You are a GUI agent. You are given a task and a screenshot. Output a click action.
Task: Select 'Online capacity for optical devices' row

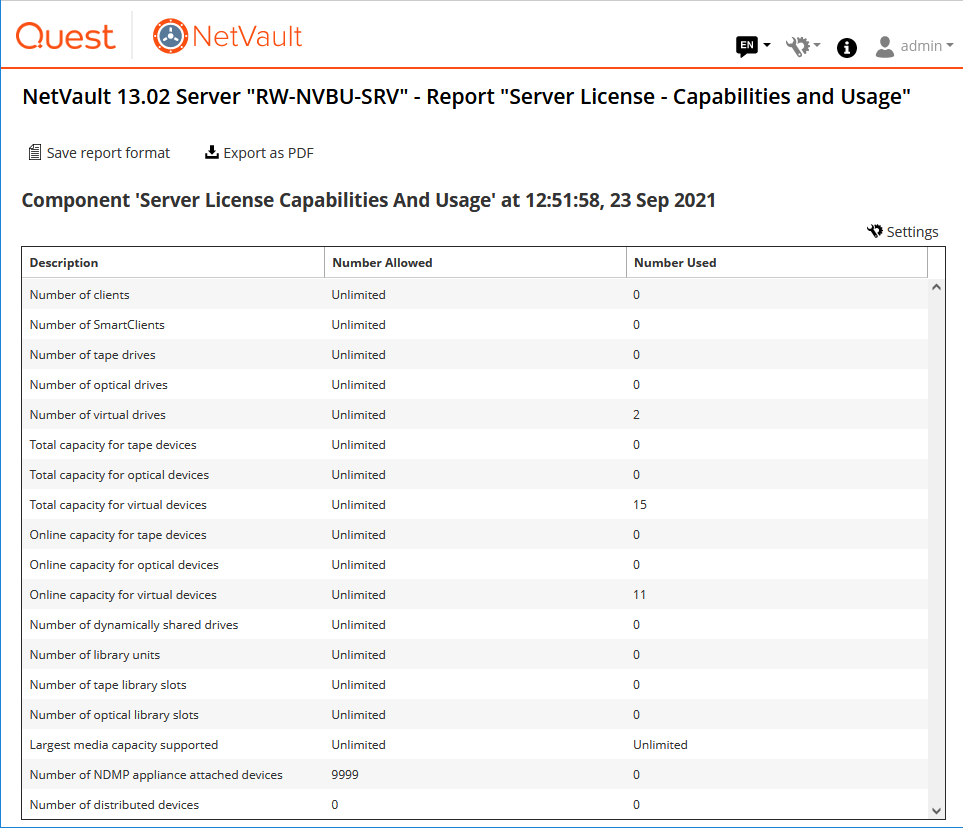coord(475,565)
